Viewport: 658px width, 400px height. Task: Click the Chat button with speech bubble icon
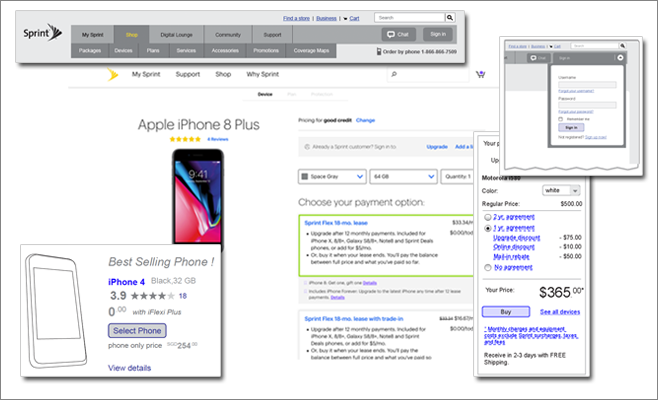pyautogui.click(x=396, y=34)
